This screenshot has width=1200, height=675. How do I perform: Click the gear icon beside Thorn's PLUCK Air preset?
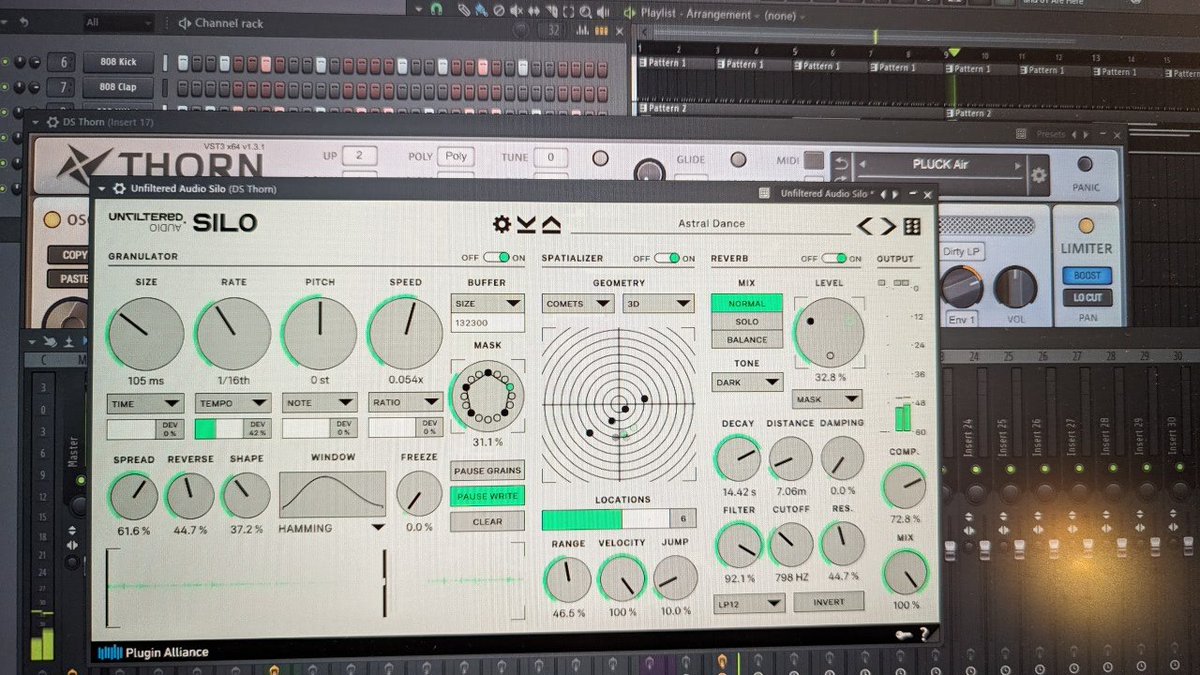(x=1038, y=173)
